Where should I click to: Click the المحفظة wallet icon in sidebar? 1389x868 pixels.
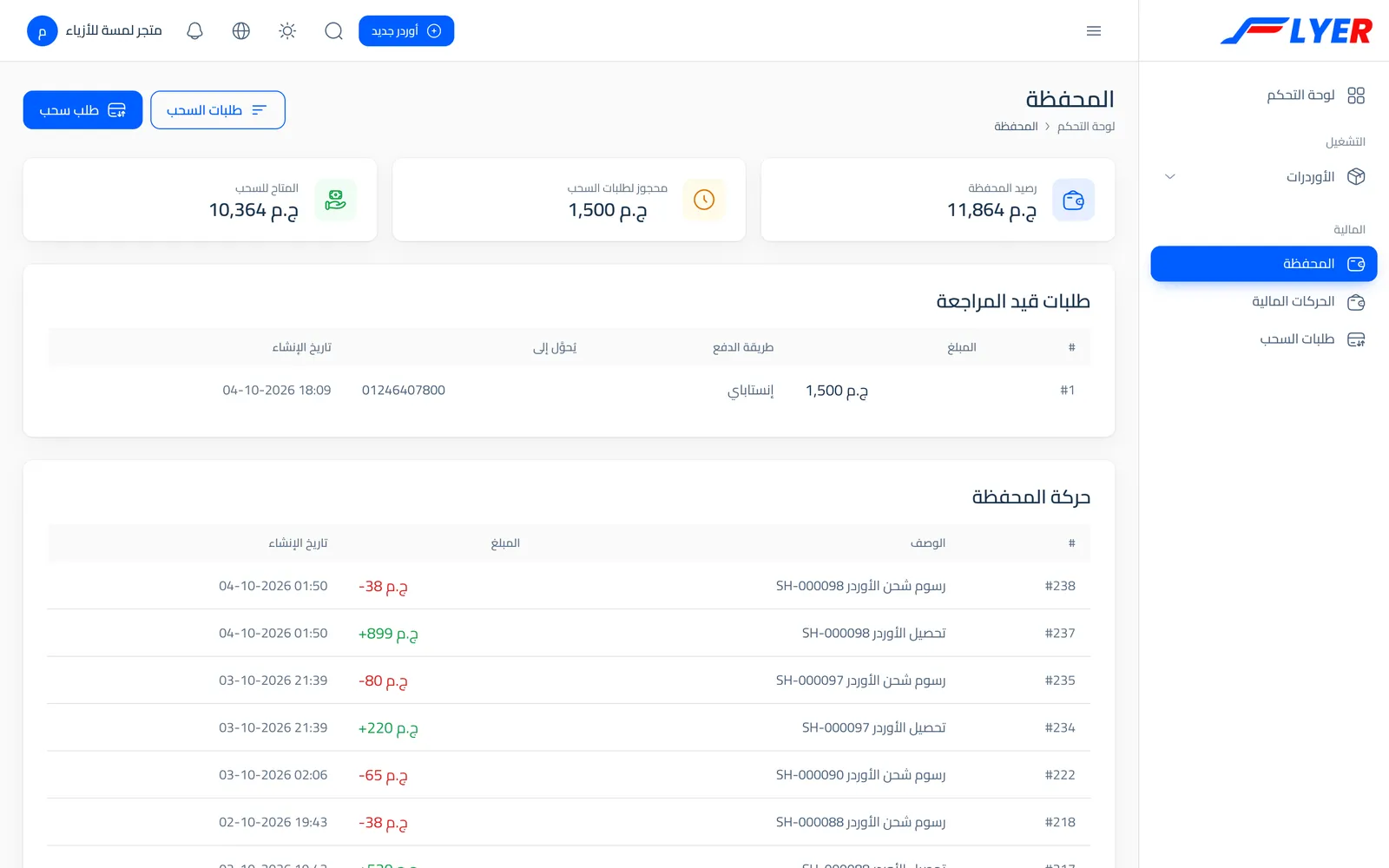(1356, 264)
